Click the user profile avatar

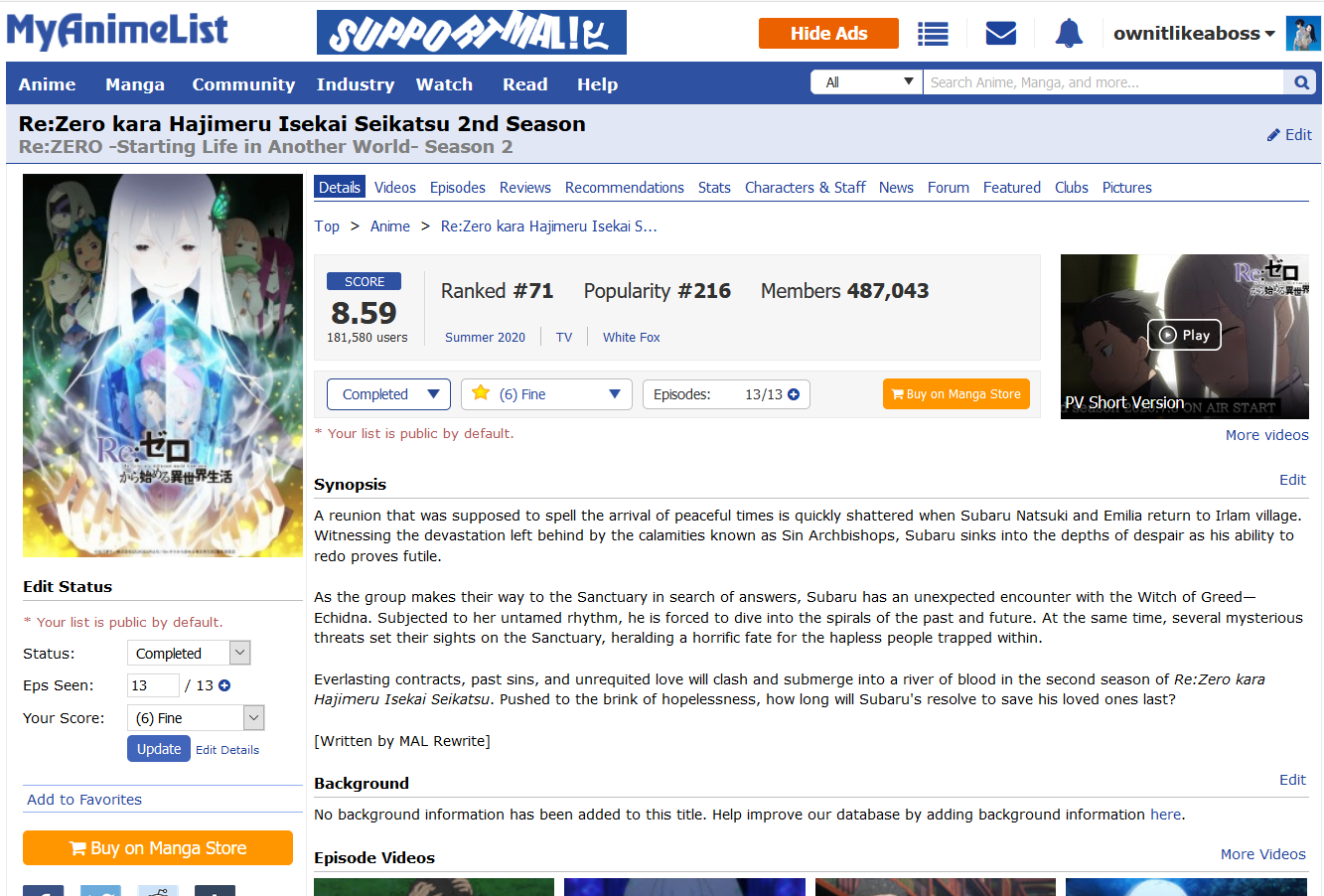coord(1302,34)
